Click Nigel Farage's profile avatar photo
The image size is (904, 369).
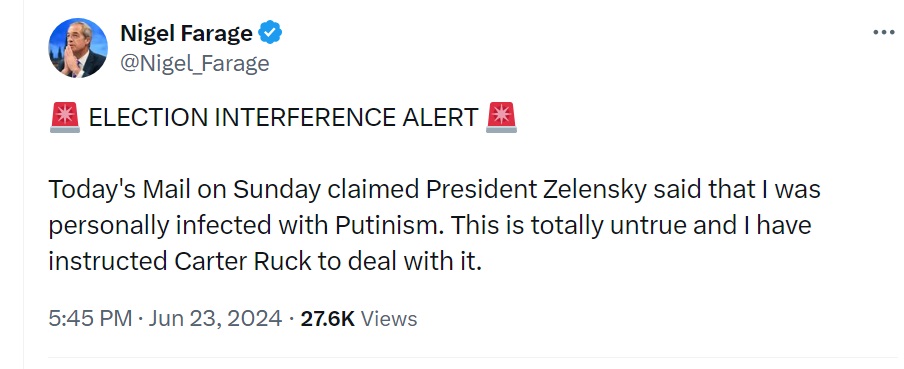(x=78, y=48)
